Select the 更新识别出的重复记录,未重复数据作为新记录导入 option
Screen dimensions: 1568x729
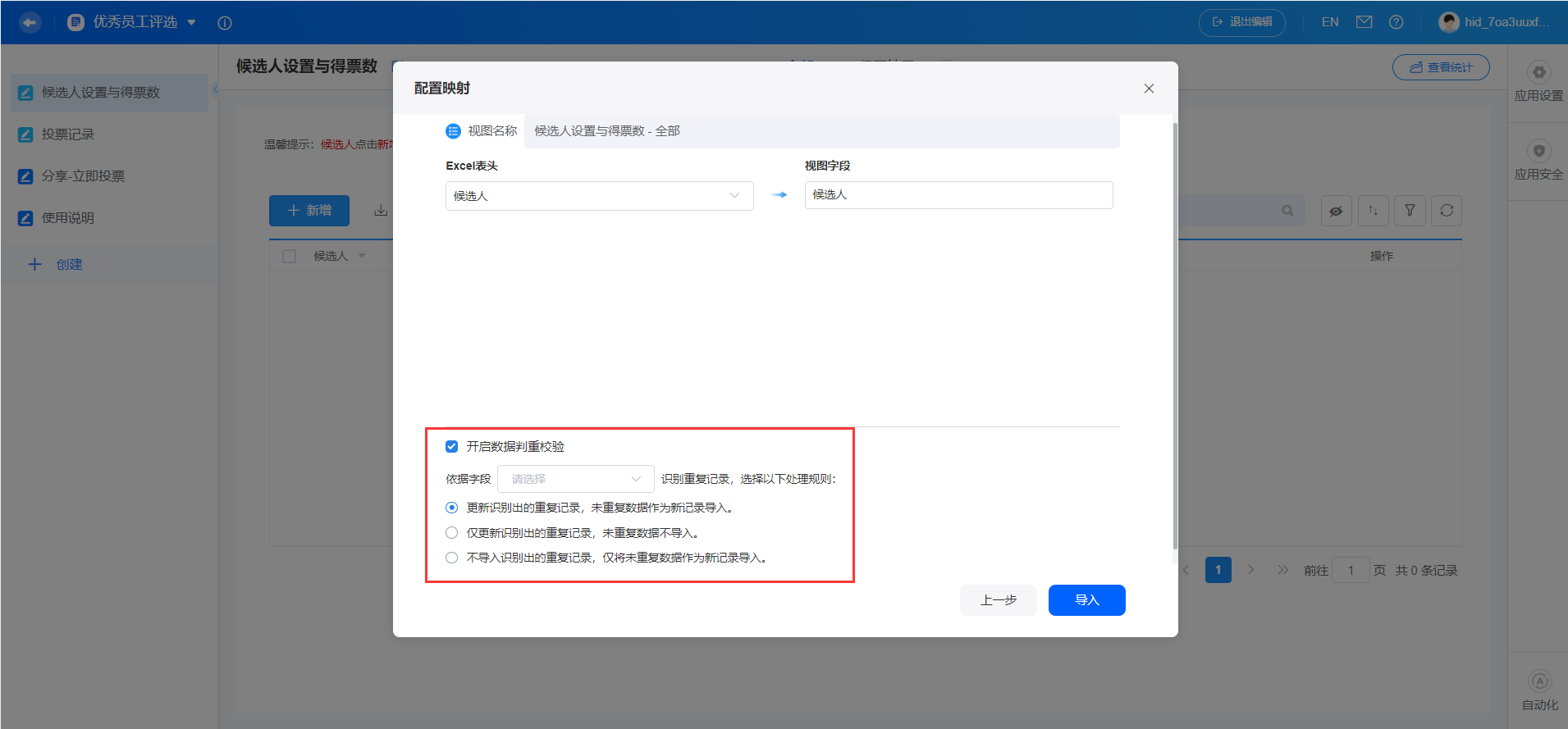click(x=451, y=508)
